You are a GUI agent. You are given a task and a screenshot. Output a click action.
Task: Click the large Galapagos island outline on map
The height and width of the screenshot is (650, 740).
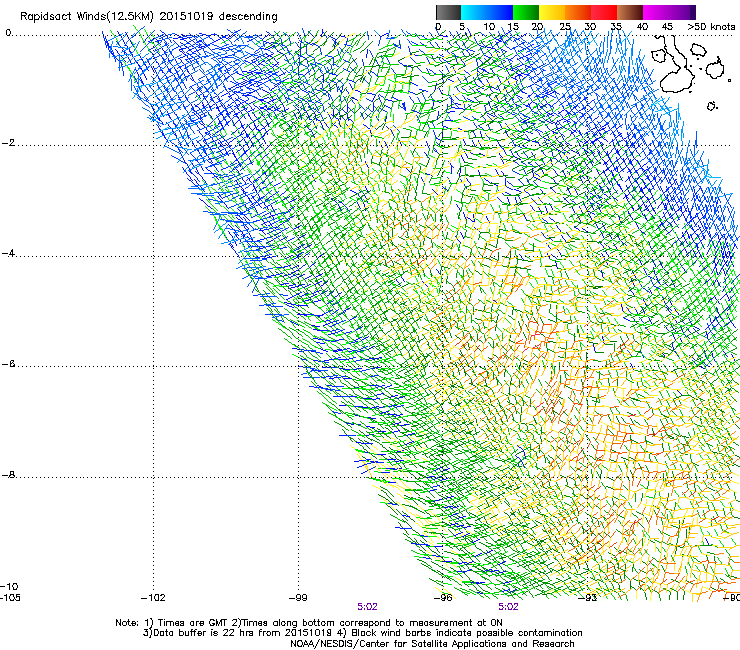tap(676, 64)
